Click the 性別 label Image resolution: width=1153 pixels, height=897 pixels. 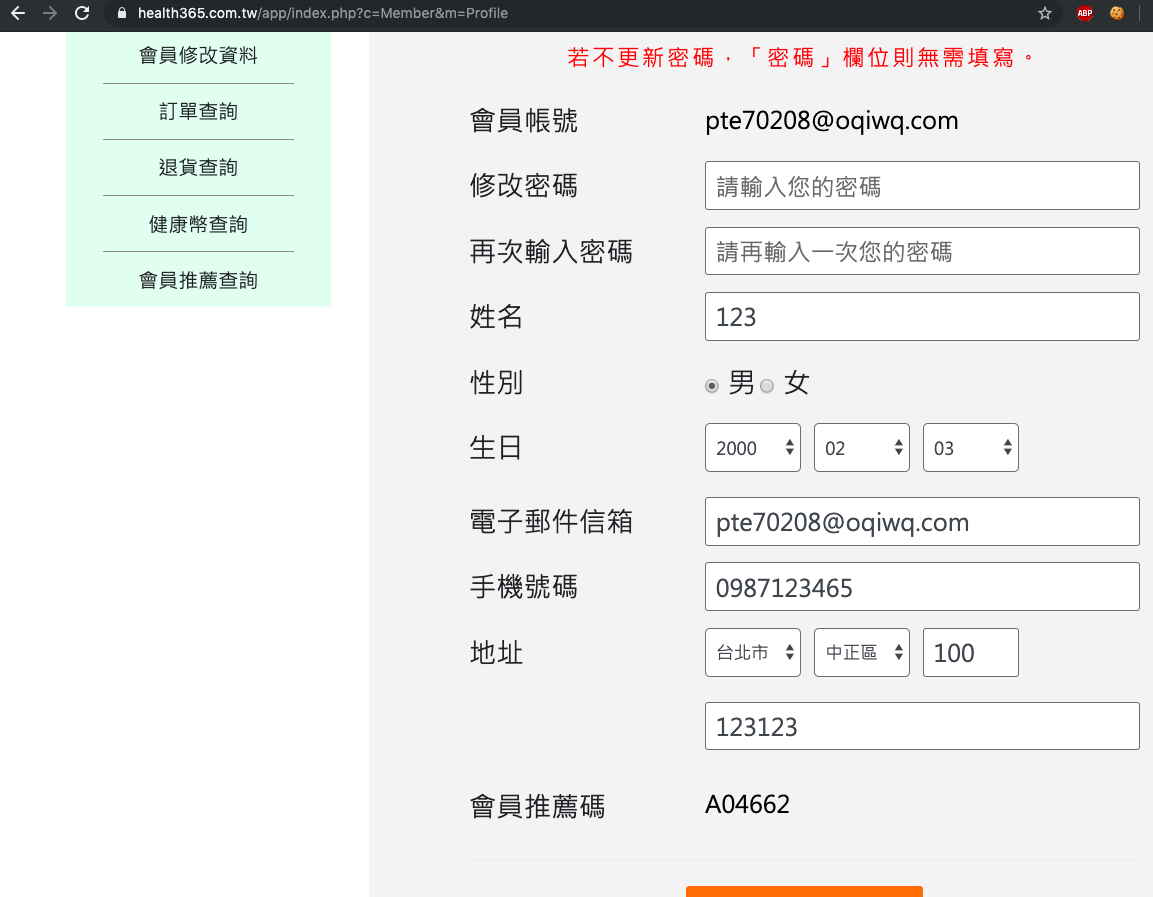point(496,382)
